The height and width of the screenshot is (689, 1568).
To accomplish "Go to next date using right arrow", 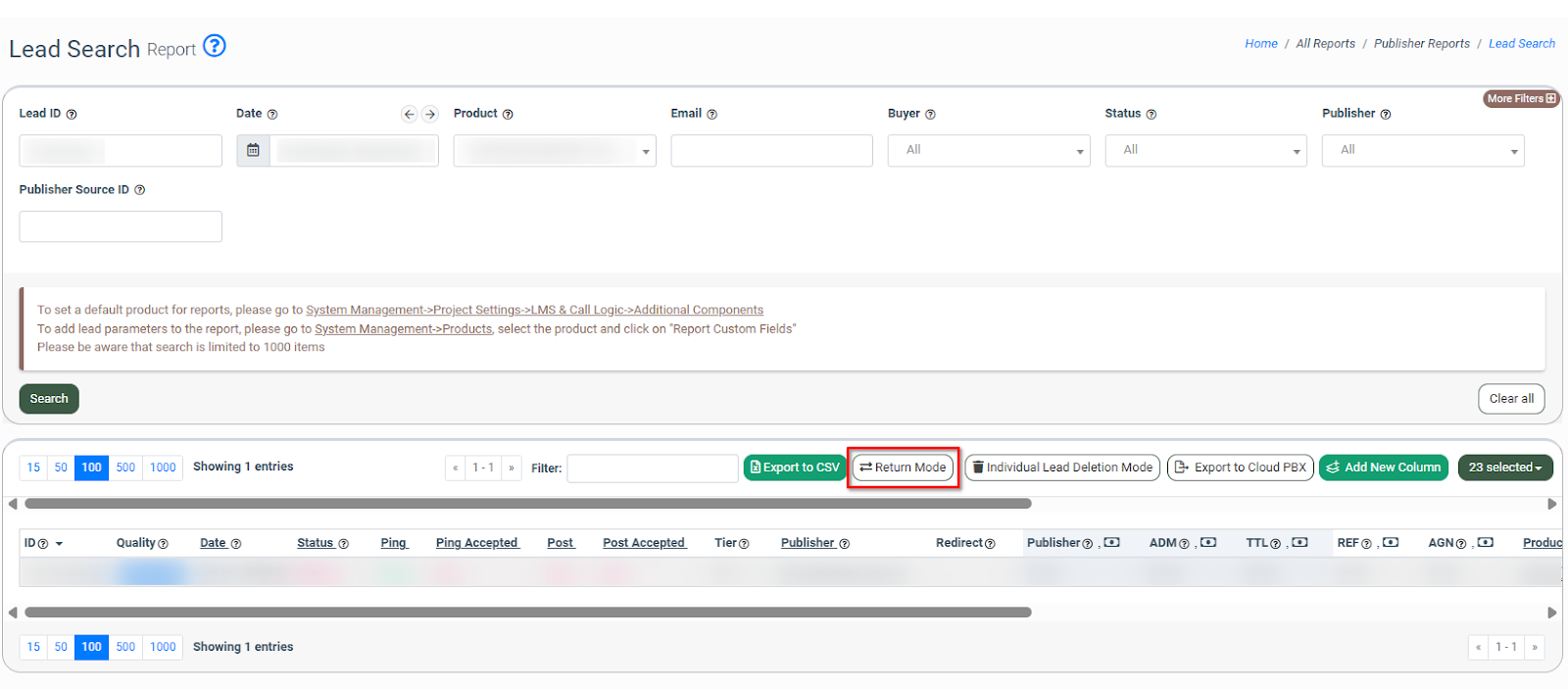I will tap(430, 115).
